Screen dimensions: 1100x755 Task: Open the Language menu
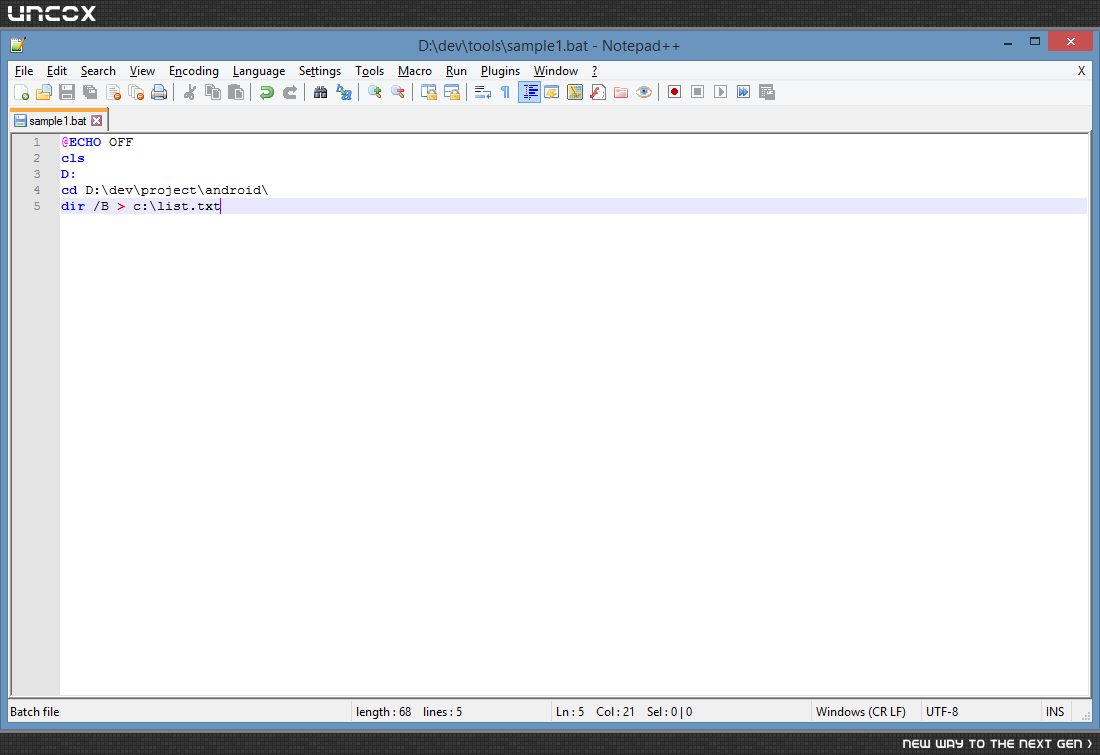point(259,71)
